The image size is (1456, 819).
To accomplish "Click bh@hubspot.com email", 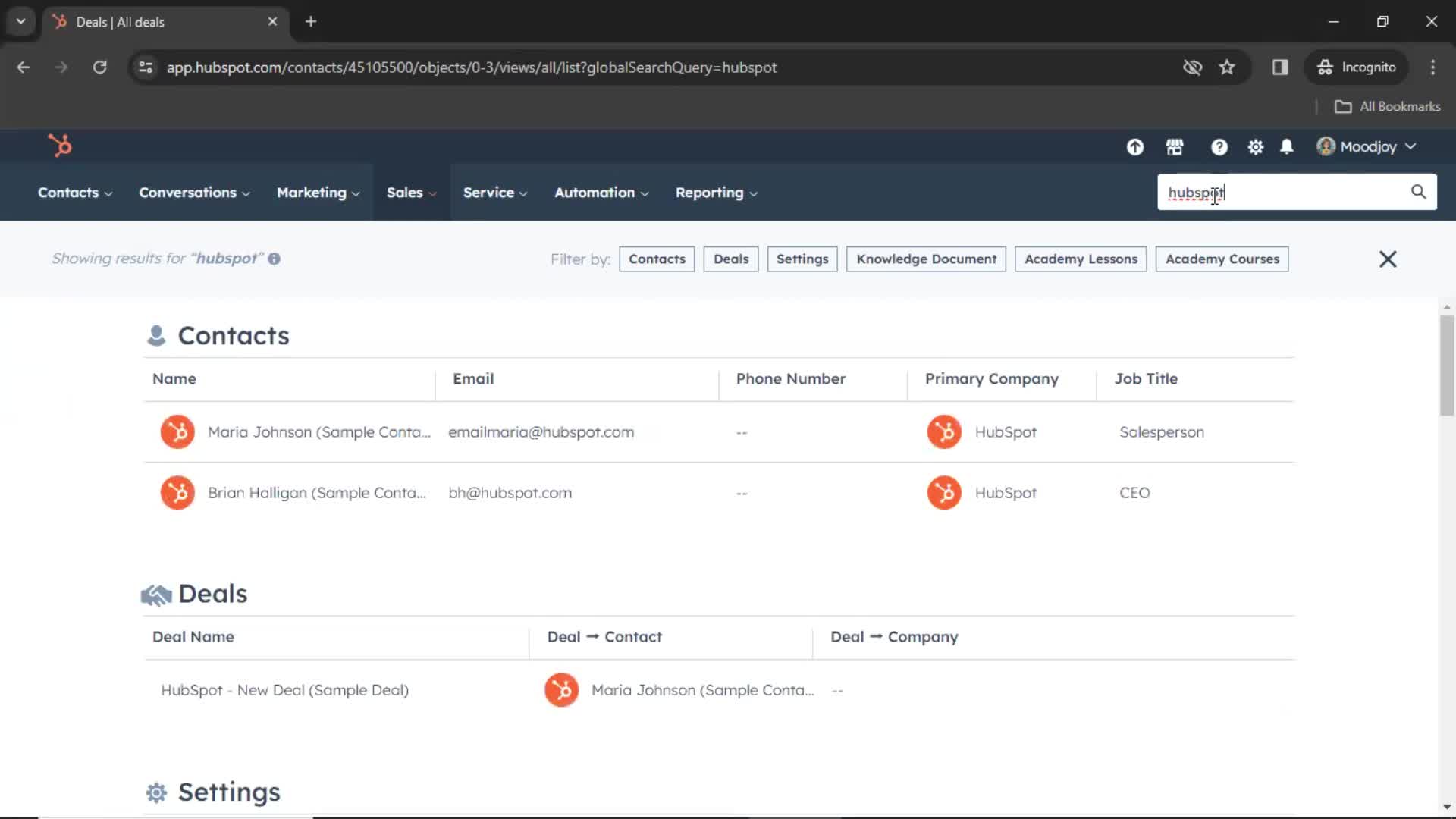I will [x=510, y=493].
